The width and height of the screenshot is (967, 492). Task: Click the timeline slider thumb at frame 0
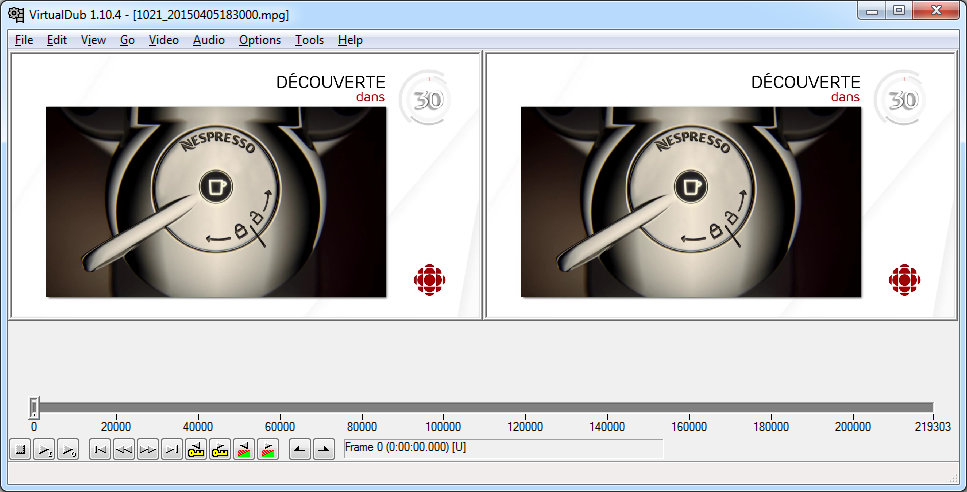[x=34, y=407]
